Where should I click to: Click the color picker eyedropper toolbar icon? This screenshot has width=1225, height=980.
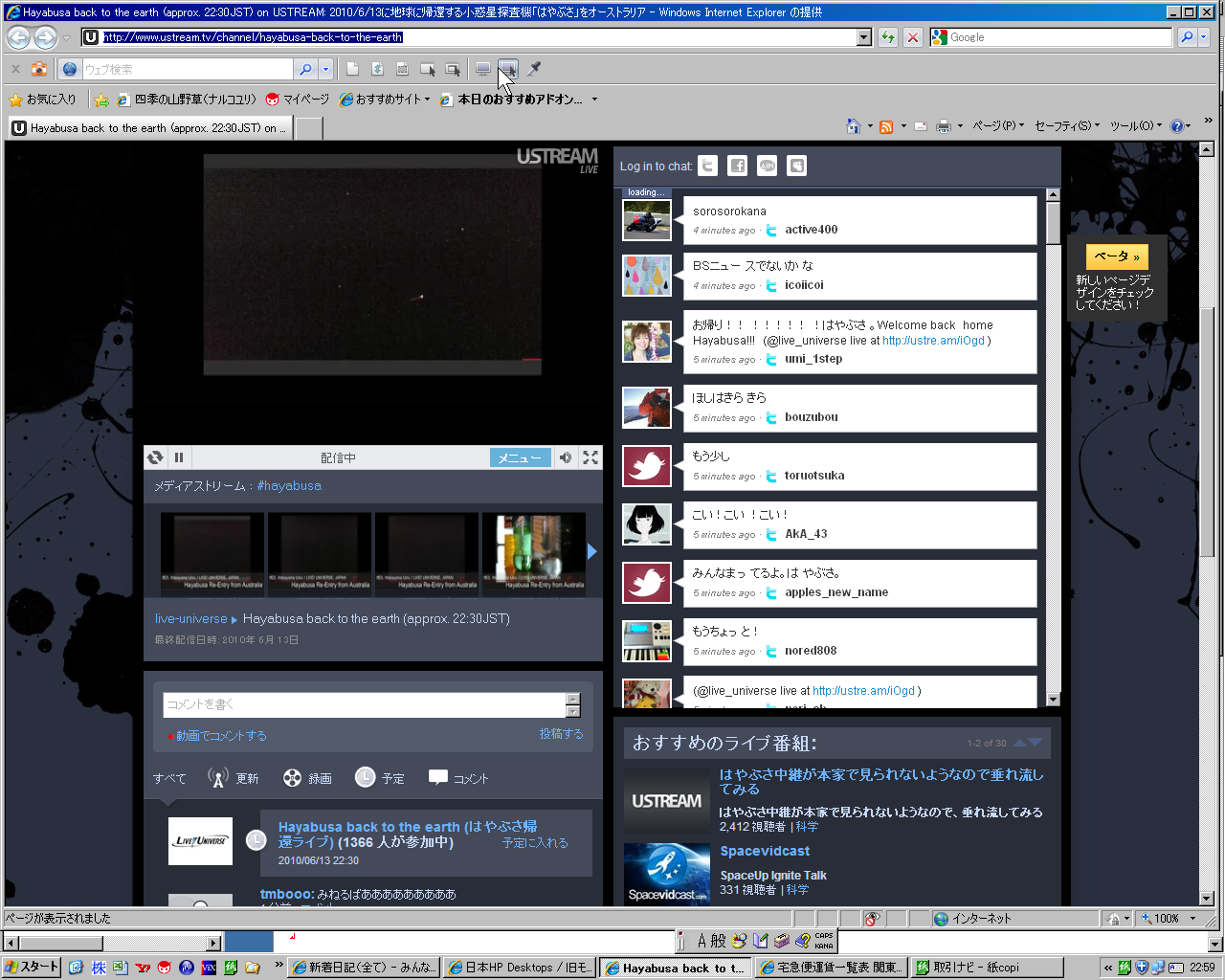(534, 69)
